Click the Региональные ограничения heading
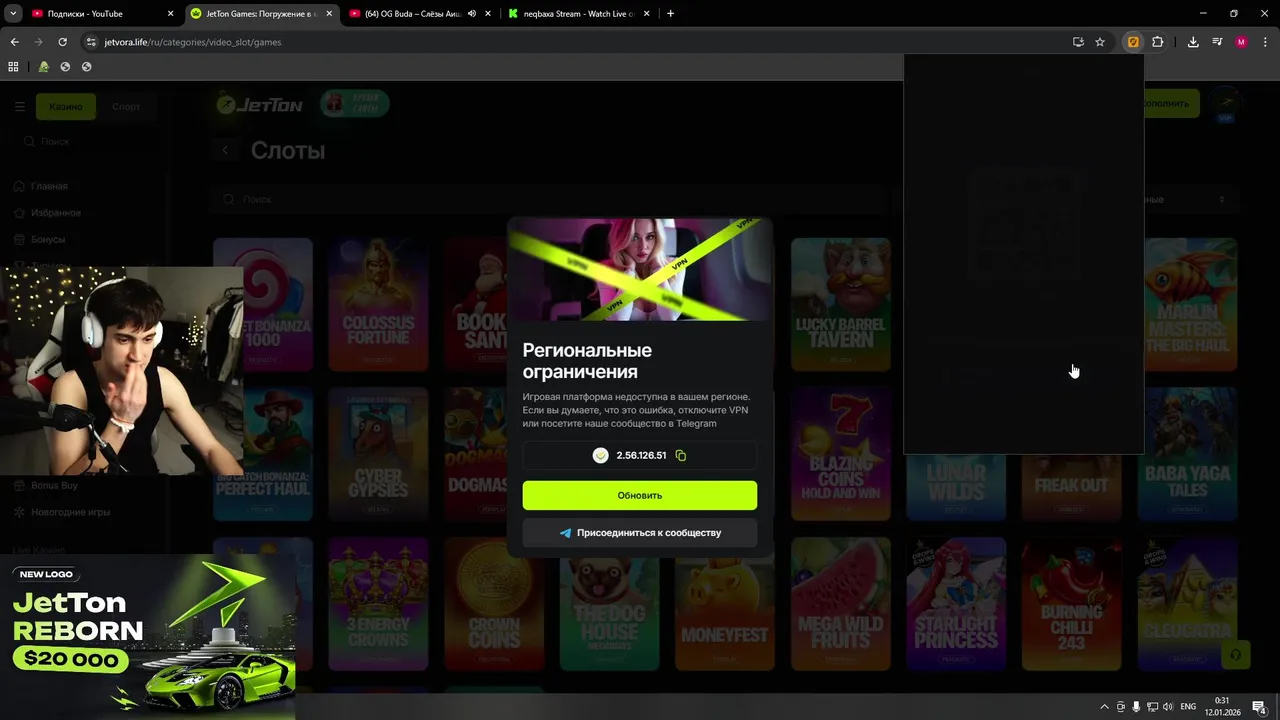This screenshot has height=720, width=1280. (x=587, y=361)
